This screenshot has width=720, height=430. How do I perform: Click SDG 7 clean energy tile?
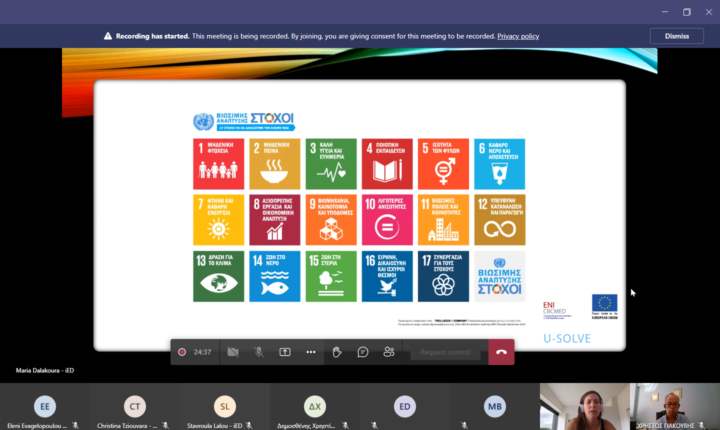(219, 220)
